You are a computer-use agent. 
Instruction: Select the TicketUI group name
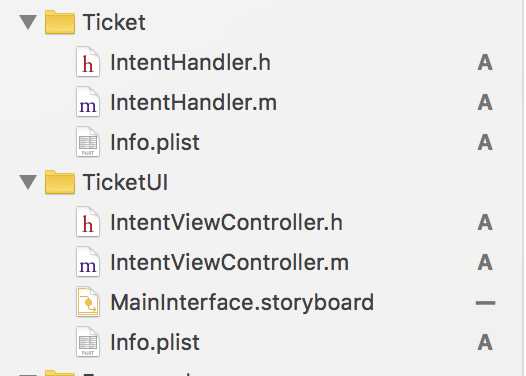point(125,182)
